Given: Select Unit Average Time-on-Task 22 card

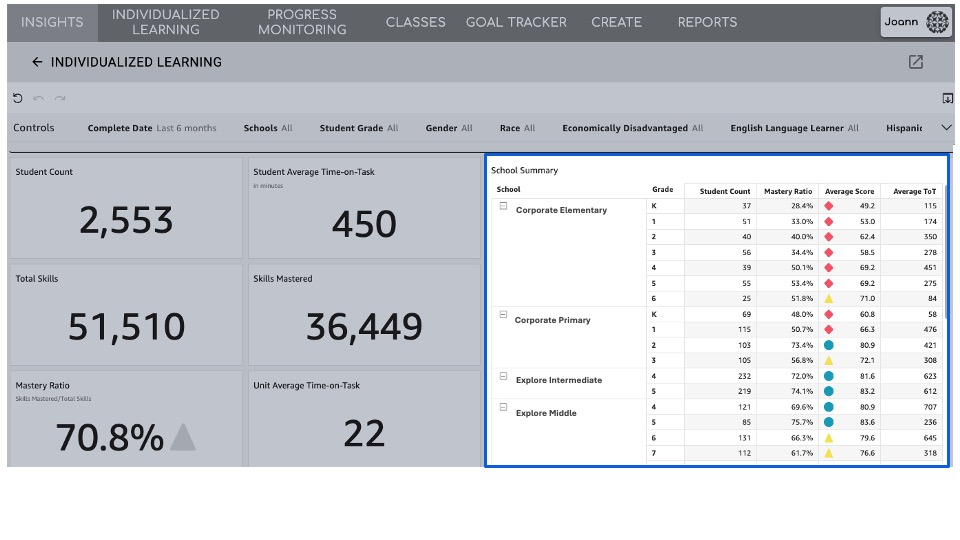Looking at the screenshot, I should pyautogui.click(x=364, y=419).
